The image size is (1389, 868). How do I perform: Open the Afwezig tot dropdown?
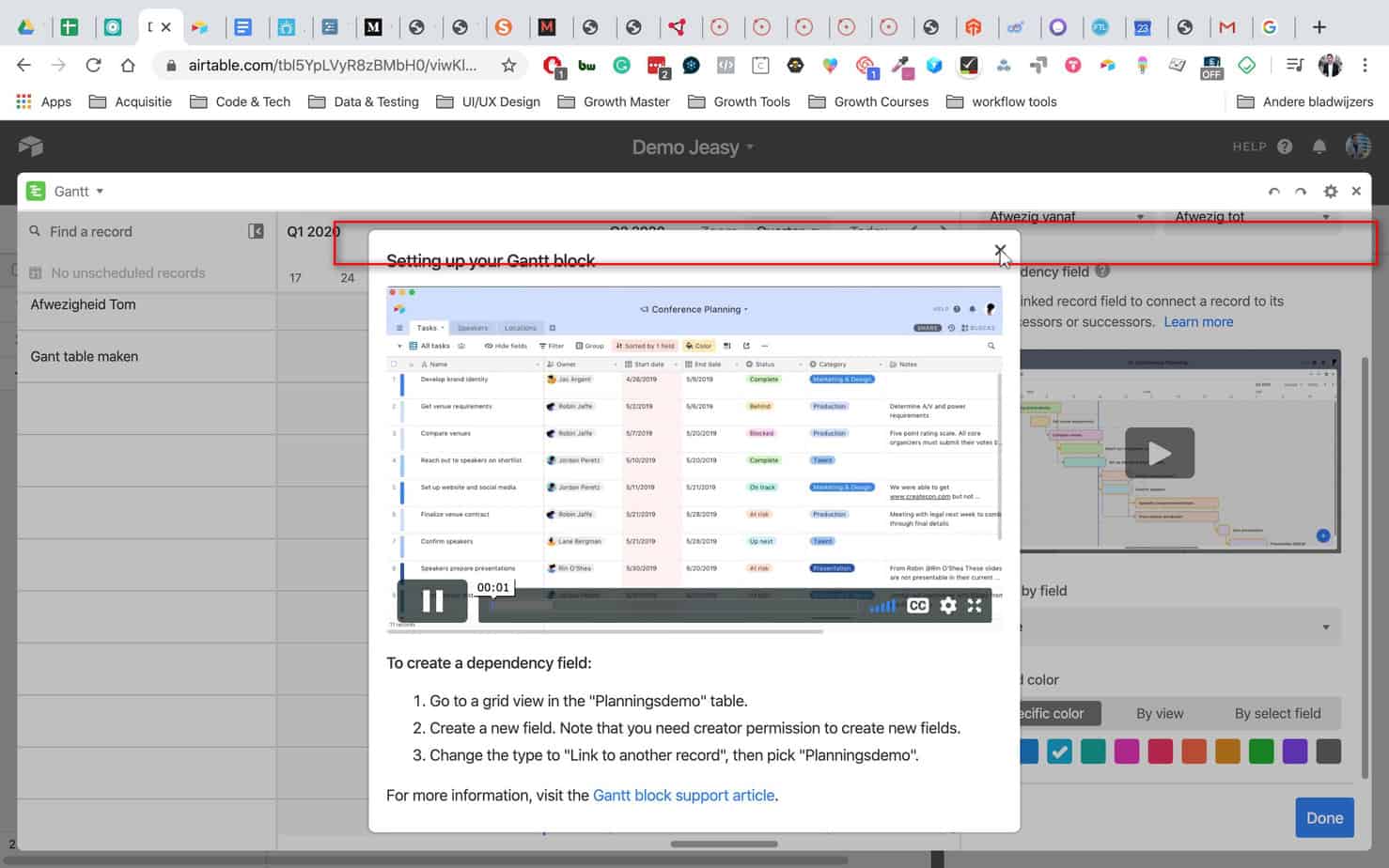(x=1252, y=217)
